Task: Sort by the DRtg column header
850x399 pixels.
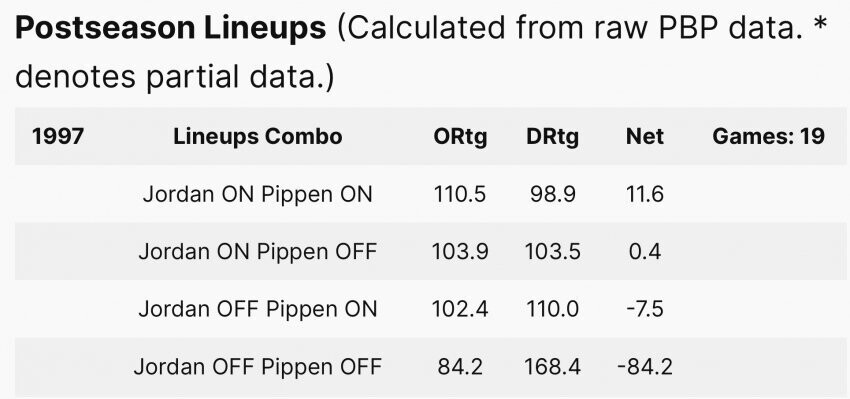Action: click(x=552, y=137)
